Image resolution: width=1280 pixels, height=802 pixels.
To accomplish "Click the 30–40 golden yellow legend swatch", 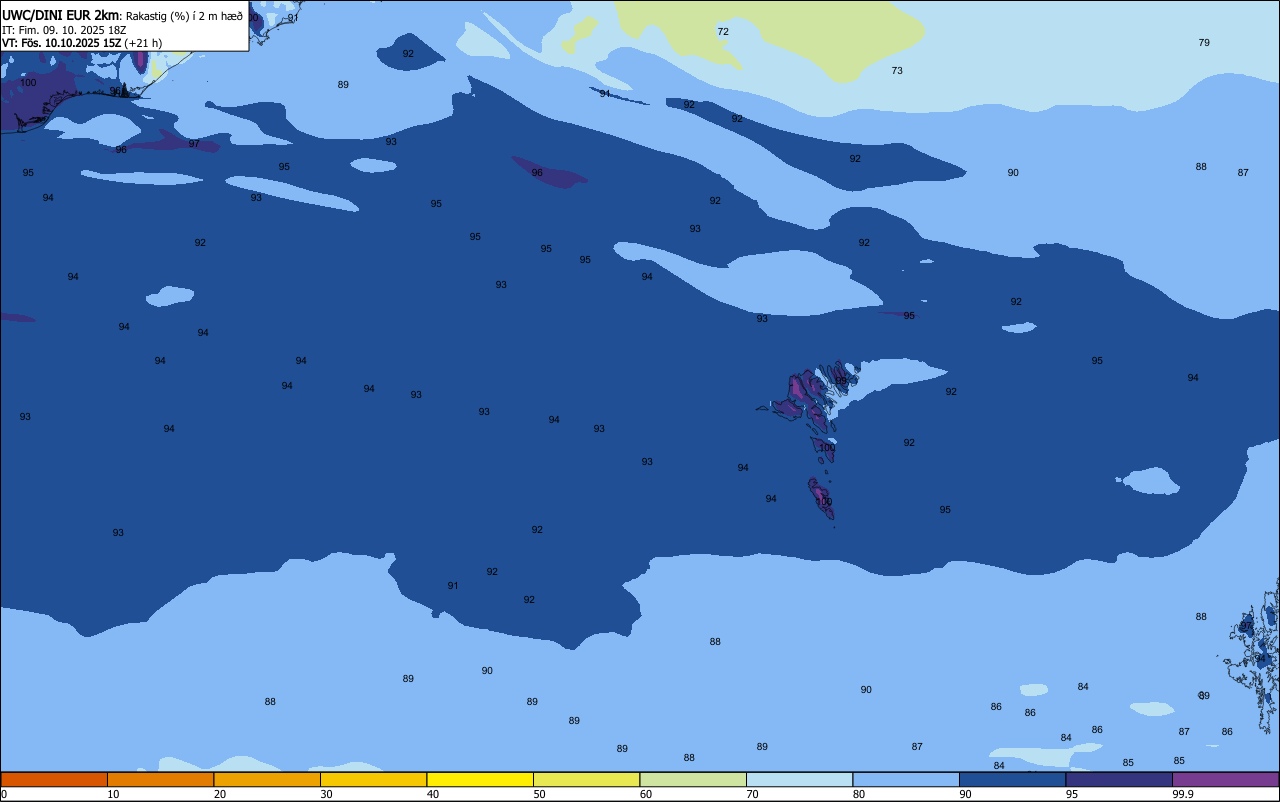I will (373, 779).
